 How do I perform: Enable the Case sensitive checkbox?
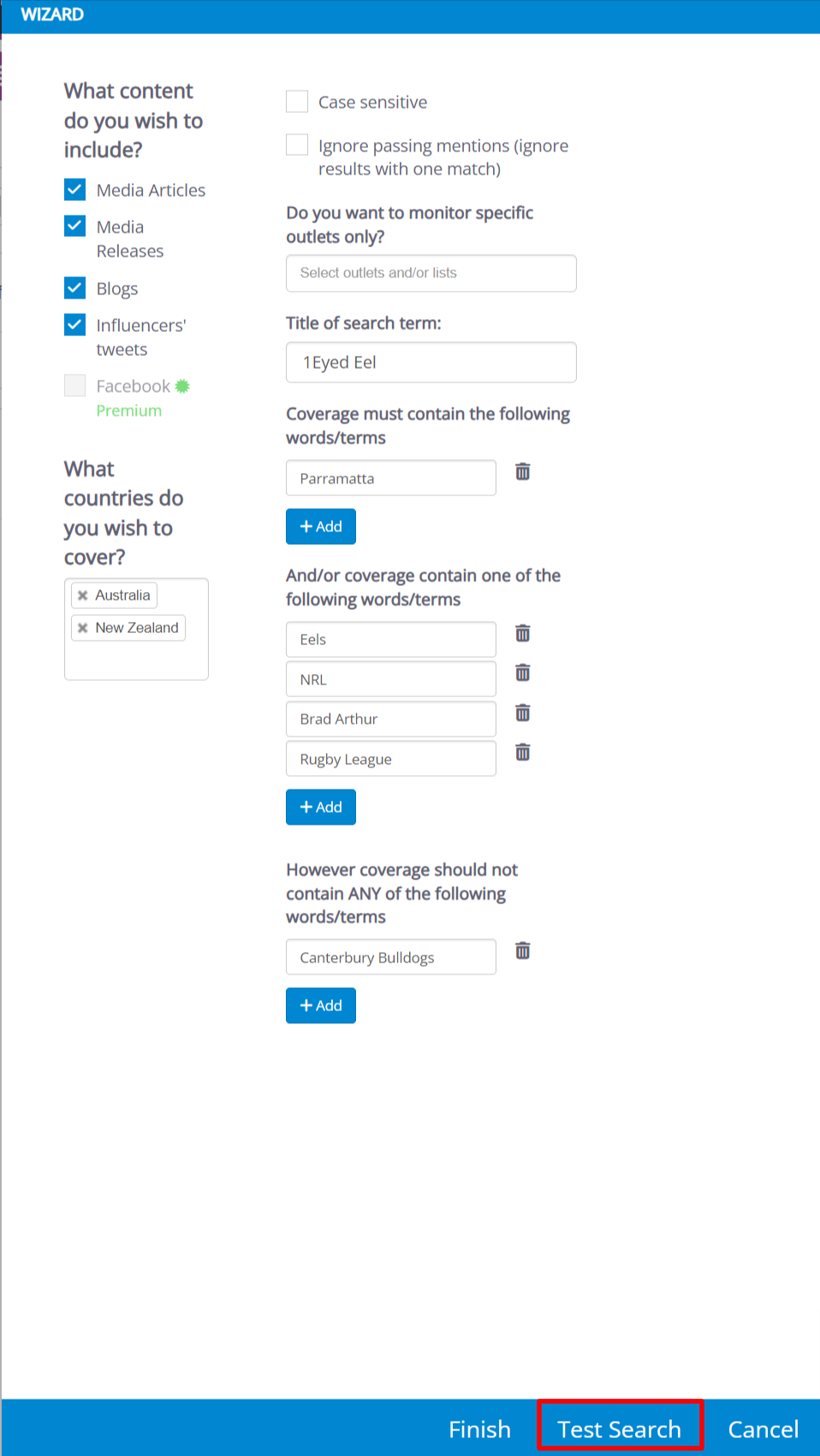(x=297, y=102)
